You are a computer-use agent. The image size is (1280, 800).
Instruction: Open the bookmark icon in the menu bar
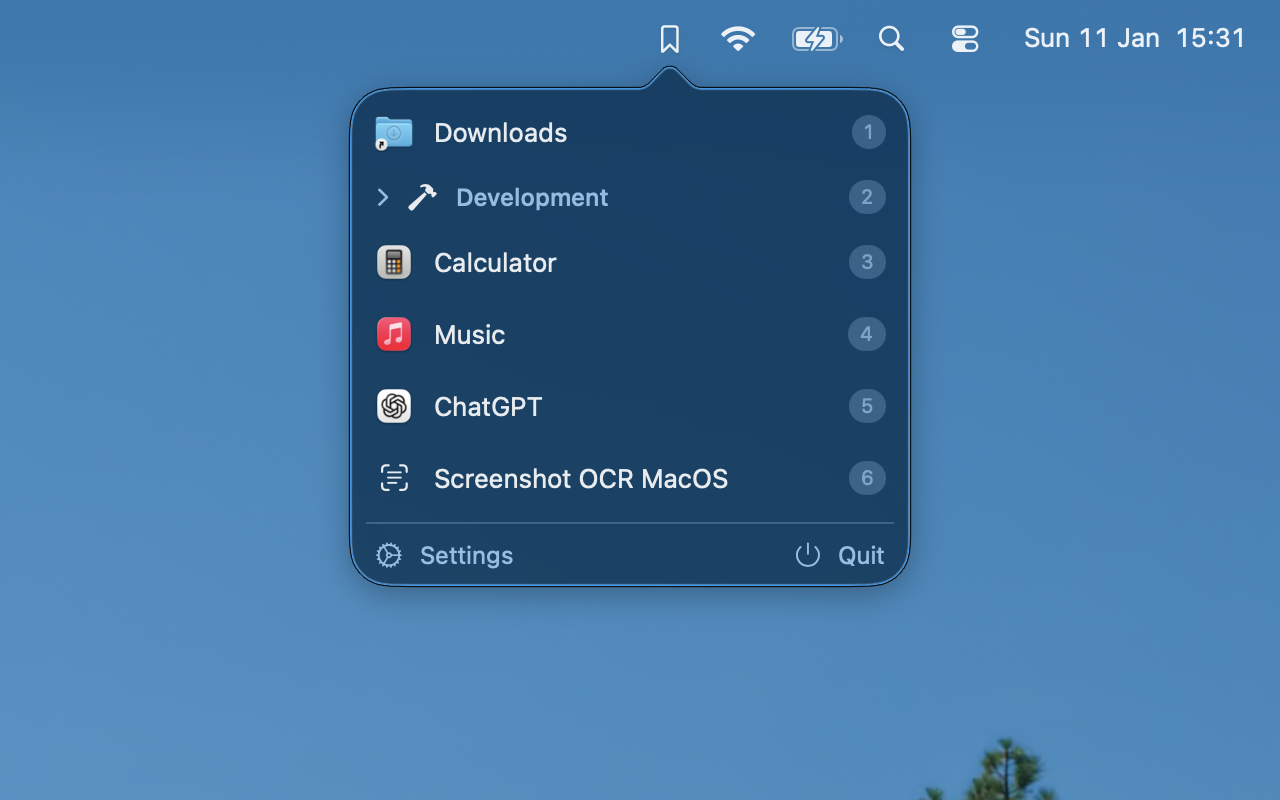point(669,38)
